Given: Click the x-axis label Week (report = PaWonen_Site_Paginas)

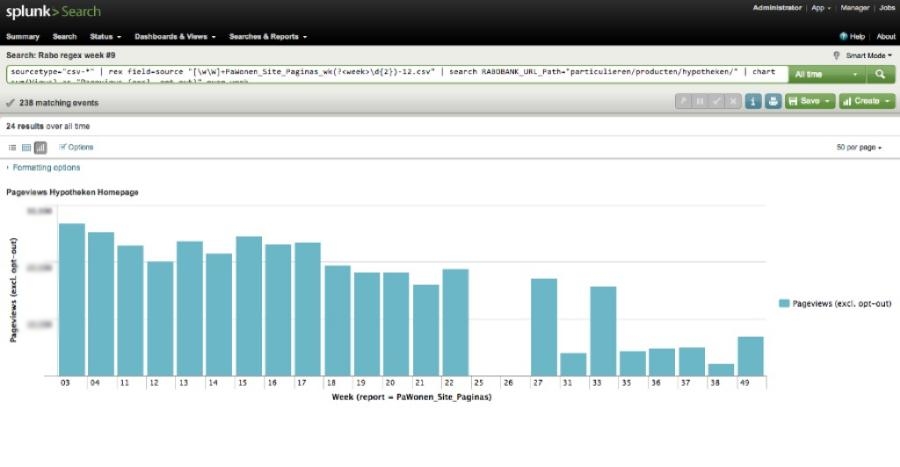Looking at the screenshot, I should coord(412,397).
